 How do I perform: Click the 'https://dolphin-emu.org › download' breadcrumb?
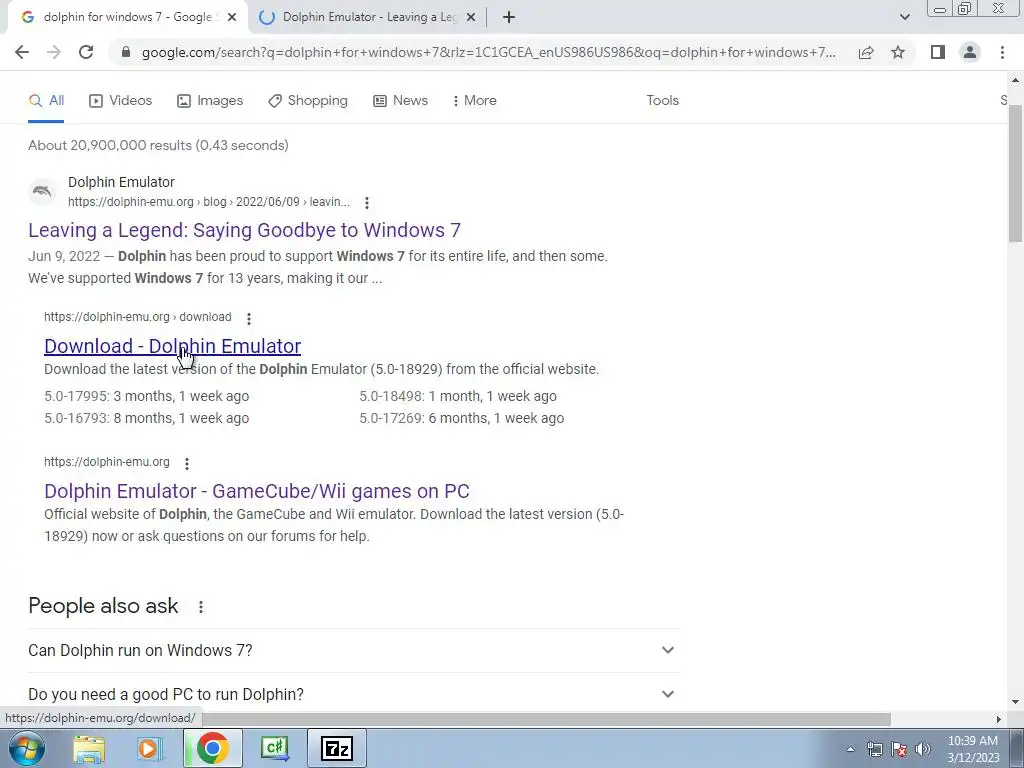coord(138,317)
